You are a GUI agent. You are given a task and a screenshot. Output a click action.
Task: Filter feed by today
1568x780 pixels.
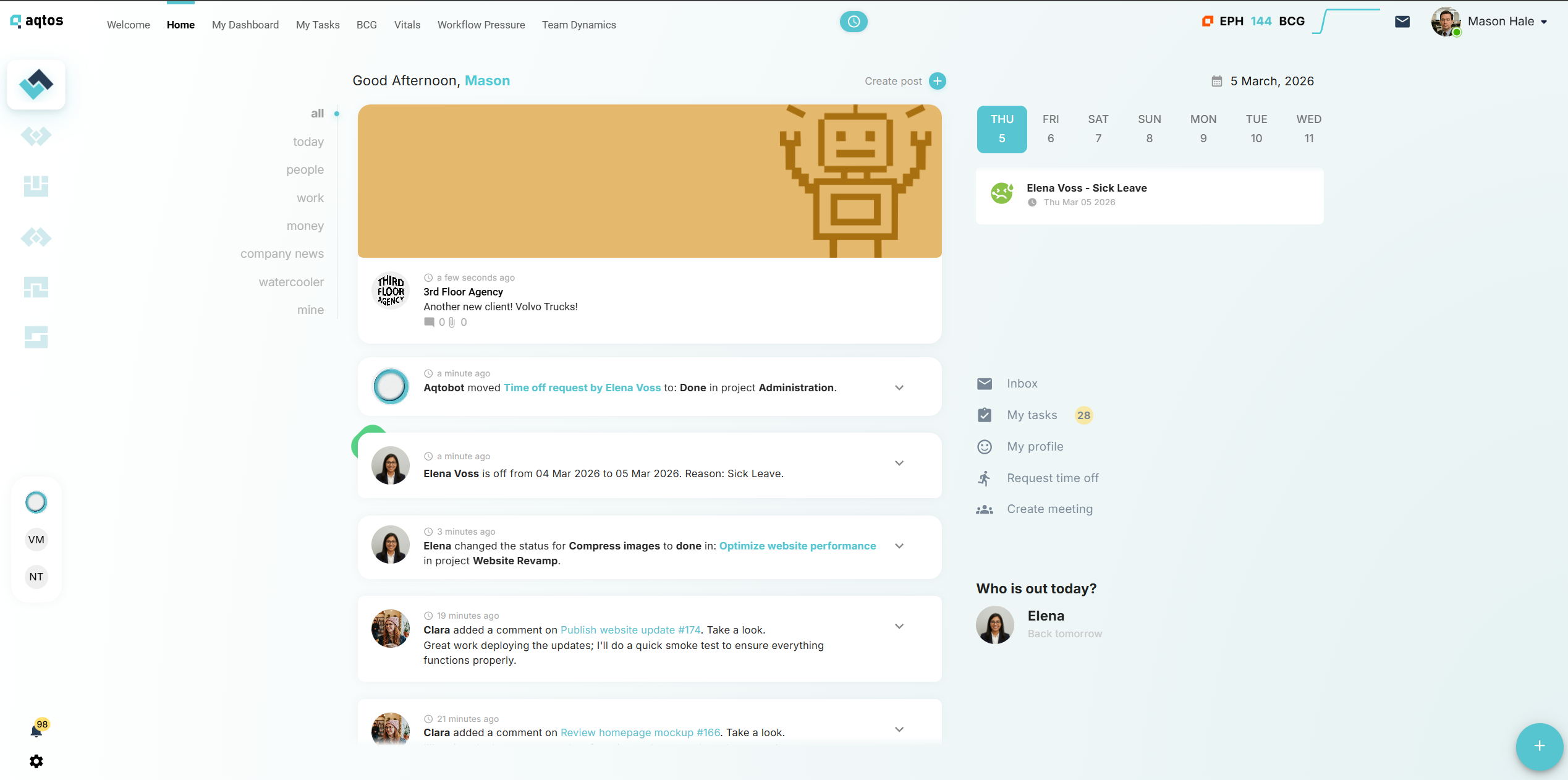tap(308, 142)
